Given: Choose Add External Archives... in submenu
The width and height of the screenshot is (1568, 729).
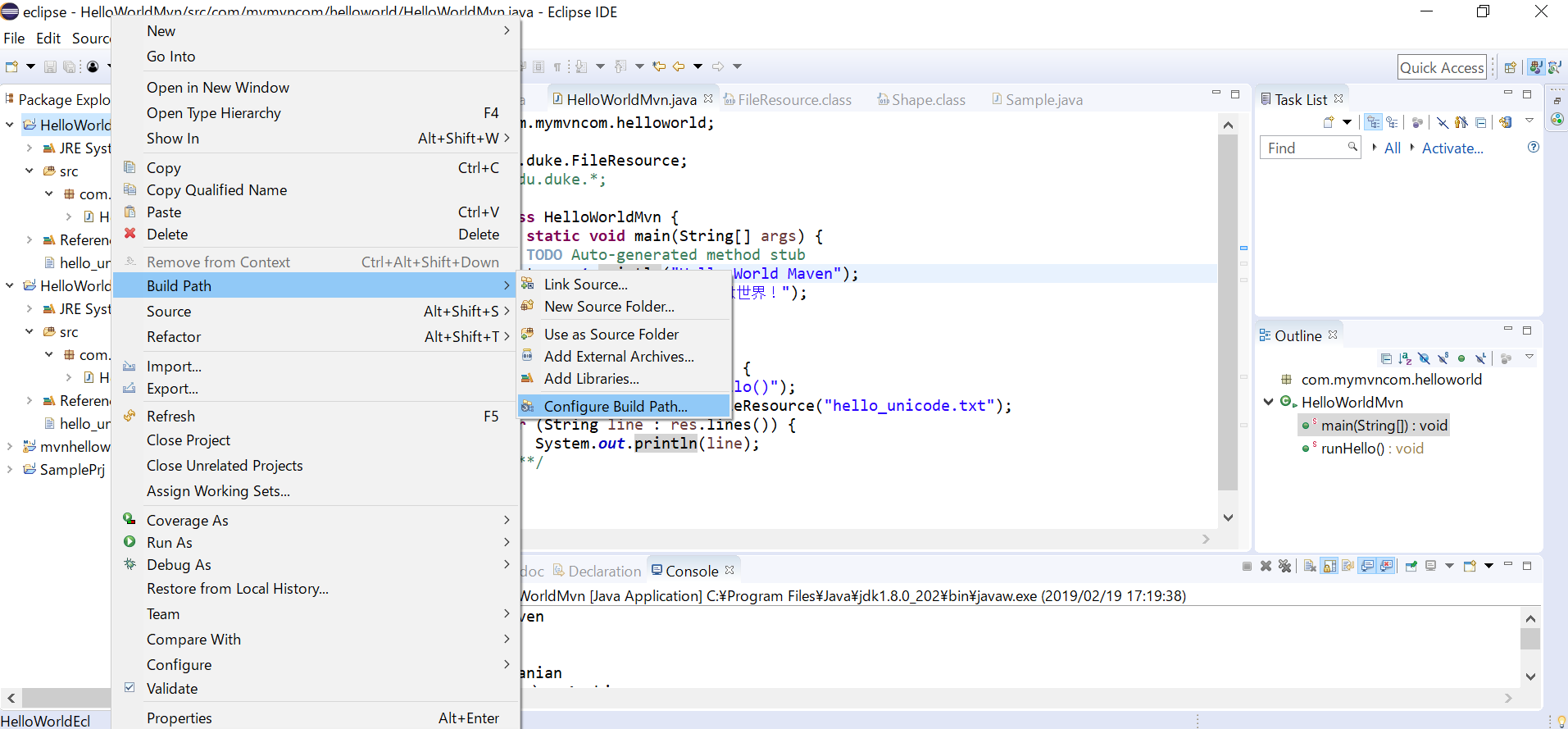Looking at the screenshot, I should point(624,356).
